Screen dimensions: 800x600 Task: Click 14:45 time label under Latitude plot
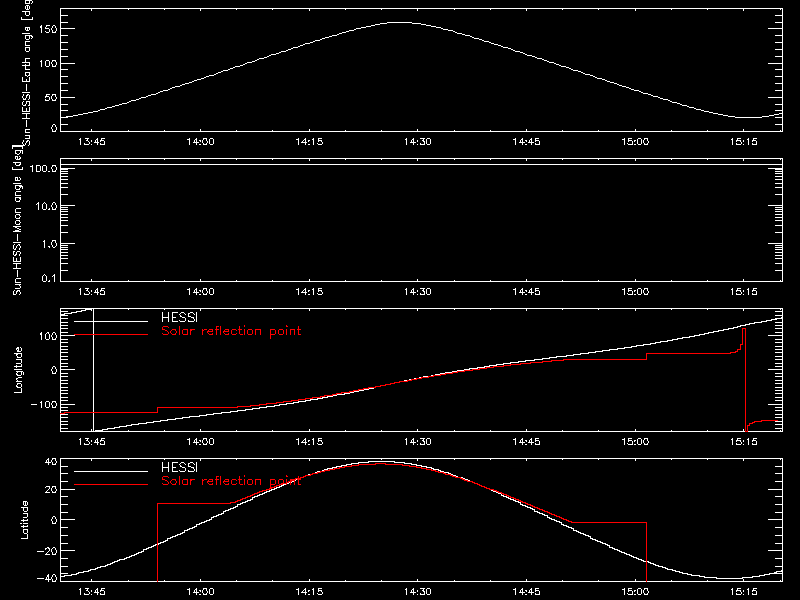(526, 592)
